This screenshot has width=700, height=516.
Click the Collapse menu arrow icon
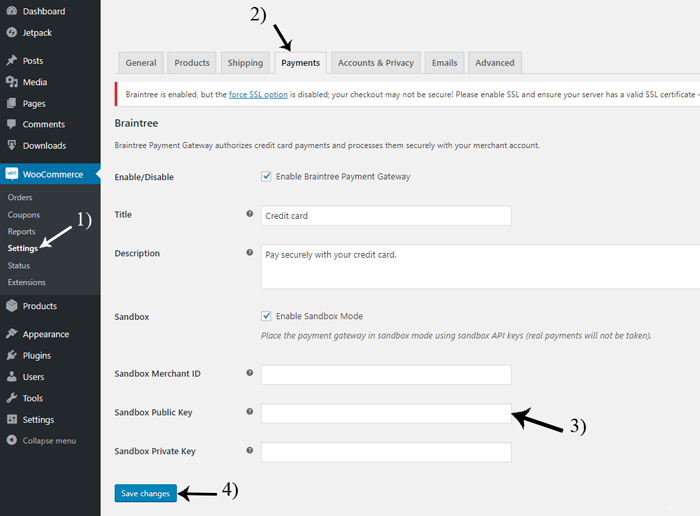click(12, 440)
